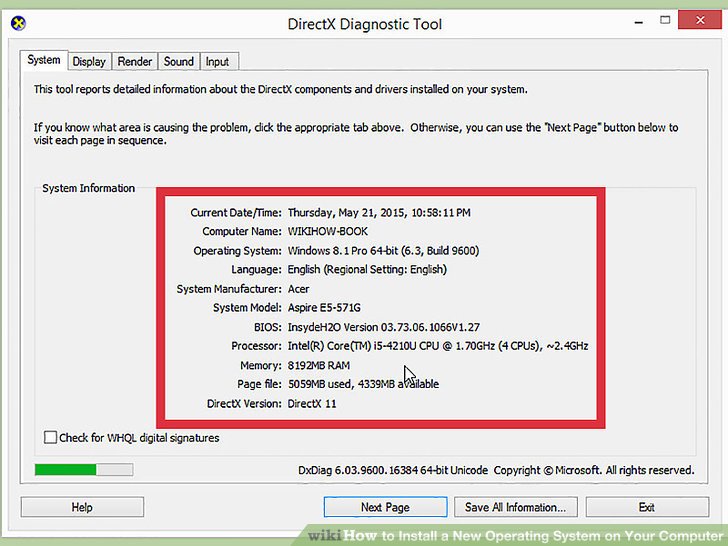Switch to the Render tab
728x546 pixels.
(135, 61)
